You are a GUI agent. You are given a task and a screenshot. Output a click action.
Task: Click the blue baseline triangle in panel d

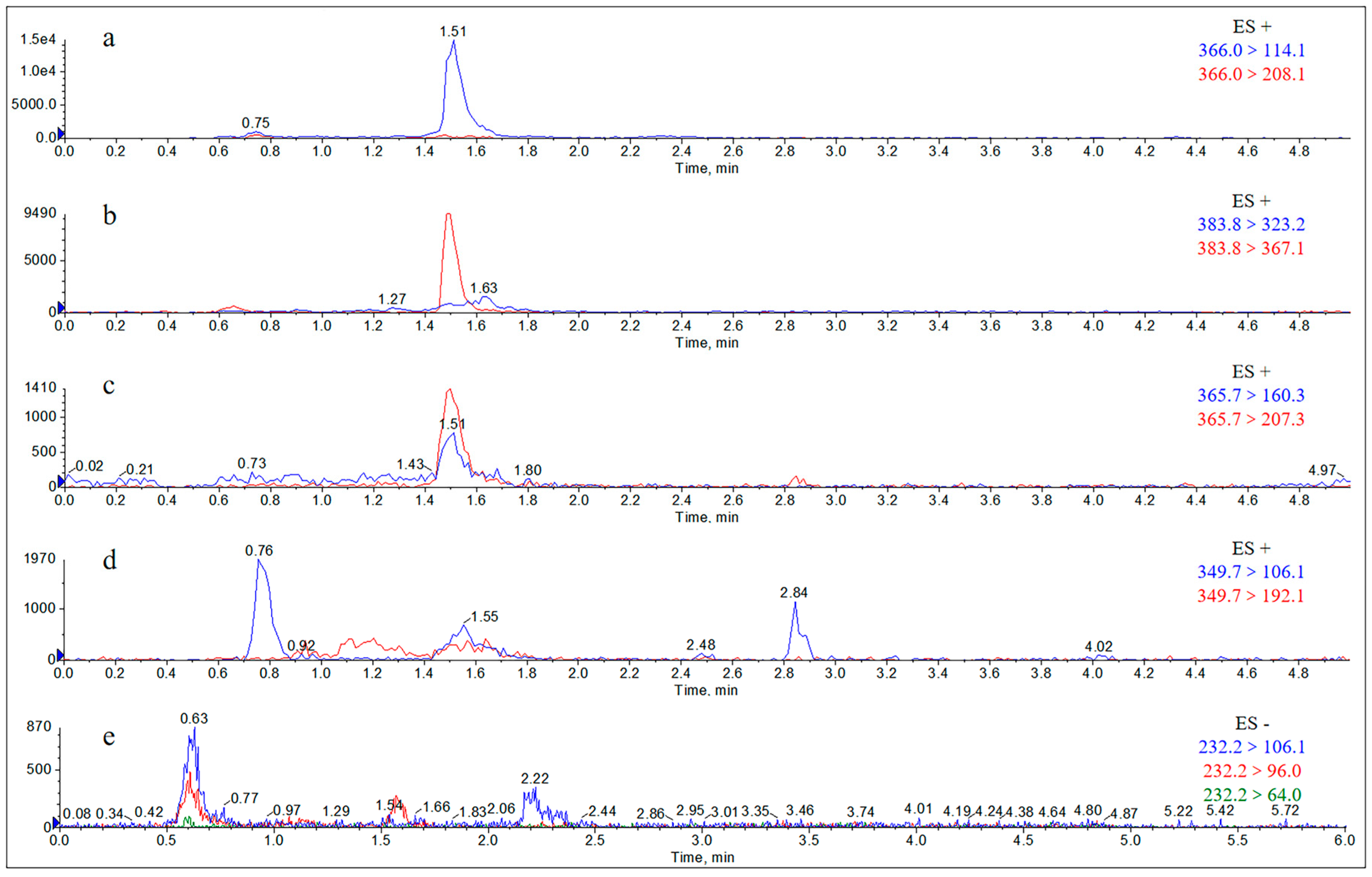60,655
